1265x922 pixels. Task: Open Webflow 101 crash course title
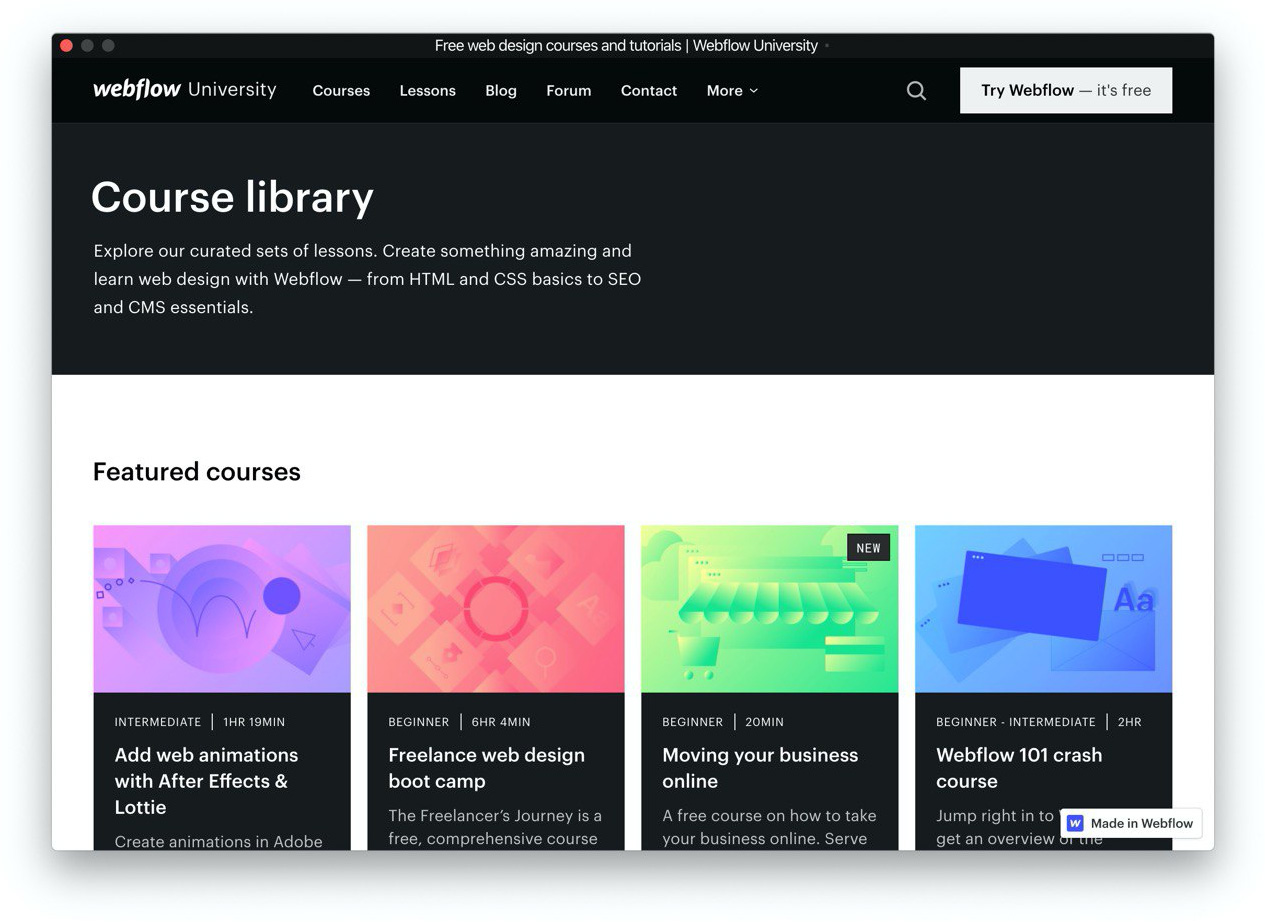click(1019, 768)
